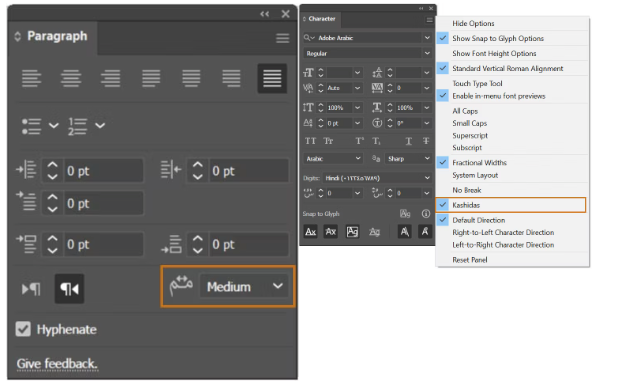Toggle the Hyphenate checkbox
622x392 pixels.
click(23, 329)
